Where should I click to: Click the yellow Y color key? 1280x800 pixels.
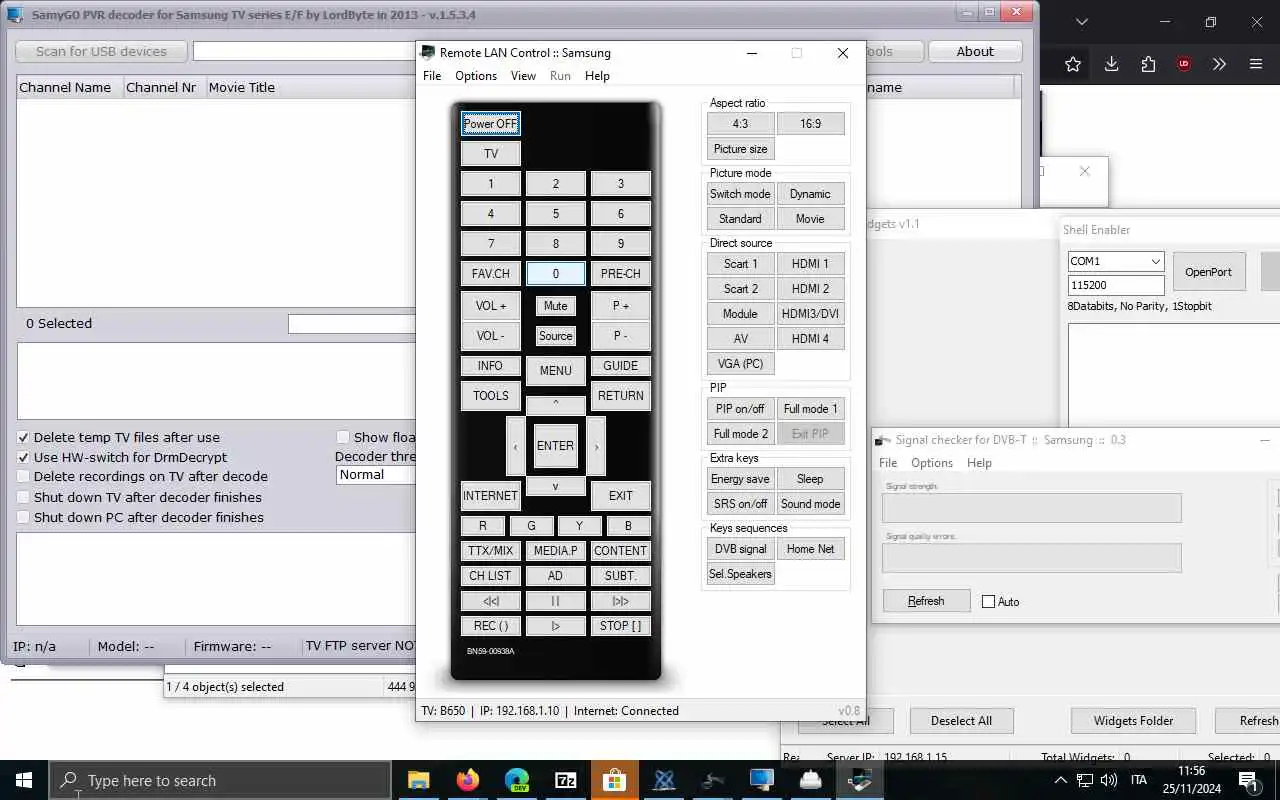tap(579, 525)
